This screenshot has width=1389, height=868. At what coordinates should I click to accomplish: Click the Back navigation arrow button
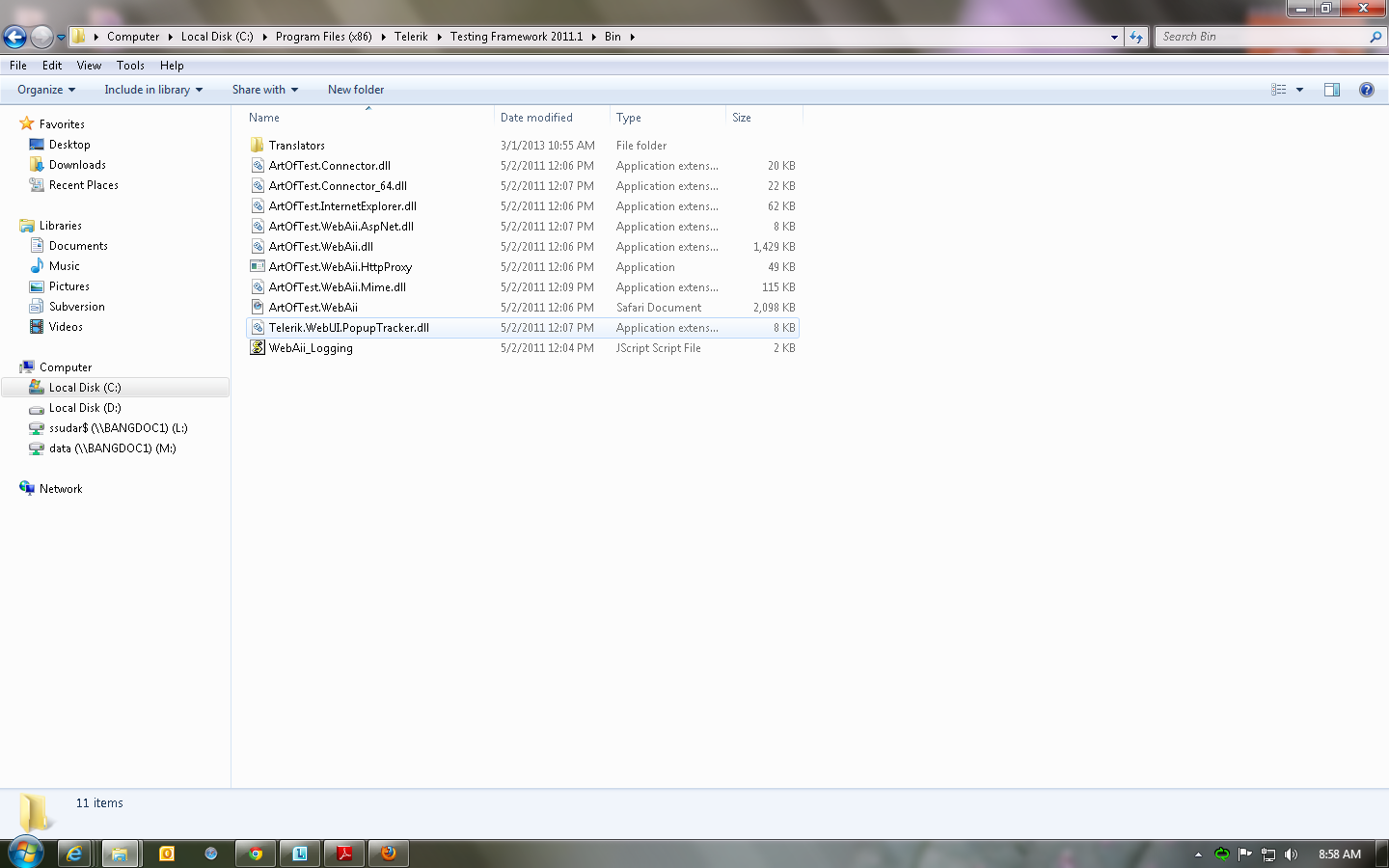pos(14,37)
